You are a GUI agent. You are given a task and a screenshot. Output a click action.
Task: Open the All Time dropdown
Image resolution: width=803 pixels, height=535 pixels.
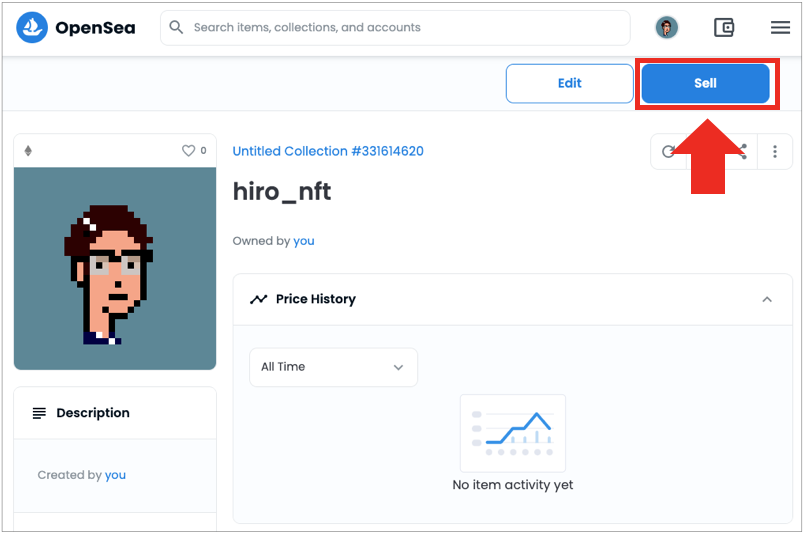tap(333, 367)
